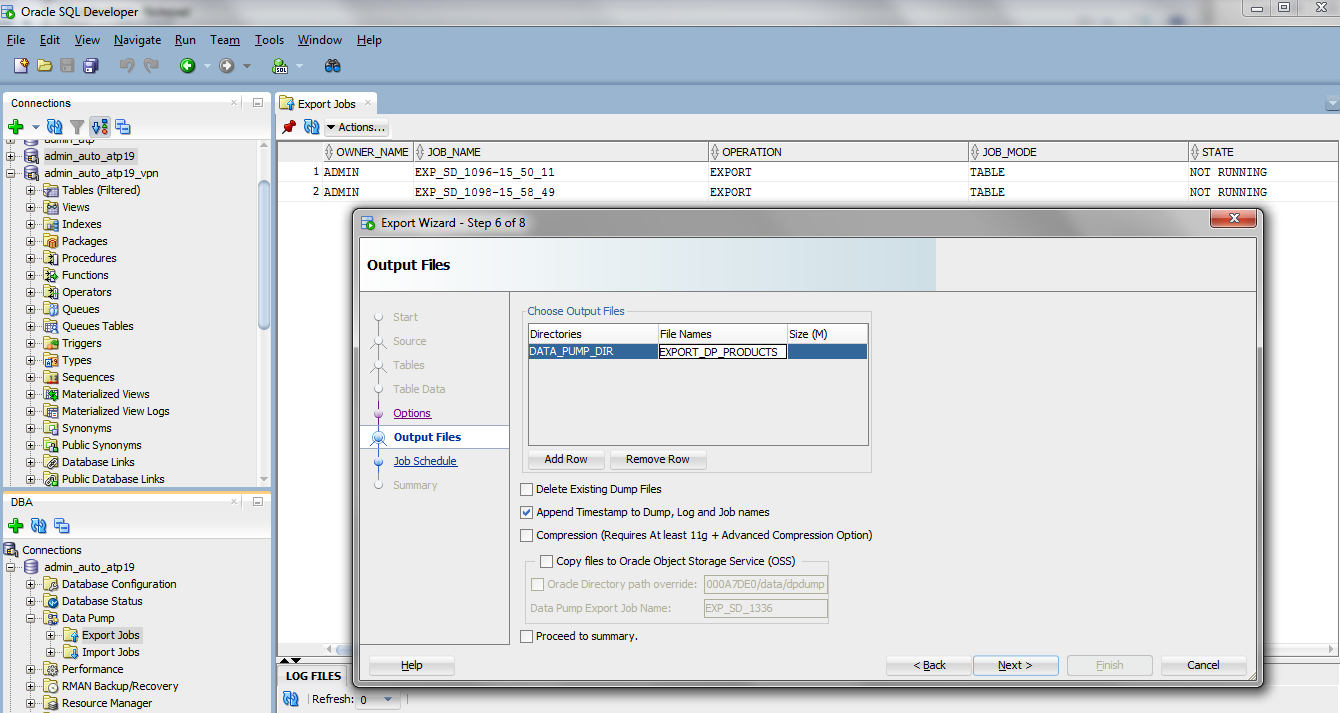Click the SQL Worksheet toolbar icon

[281, 66]
